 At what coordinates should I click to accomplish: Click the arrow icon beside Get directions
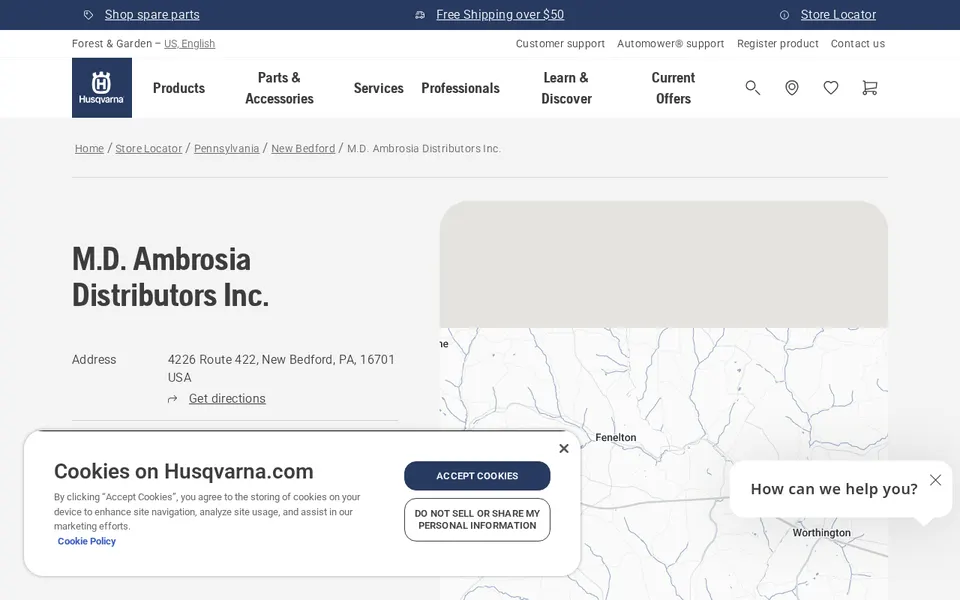point(173,399)
